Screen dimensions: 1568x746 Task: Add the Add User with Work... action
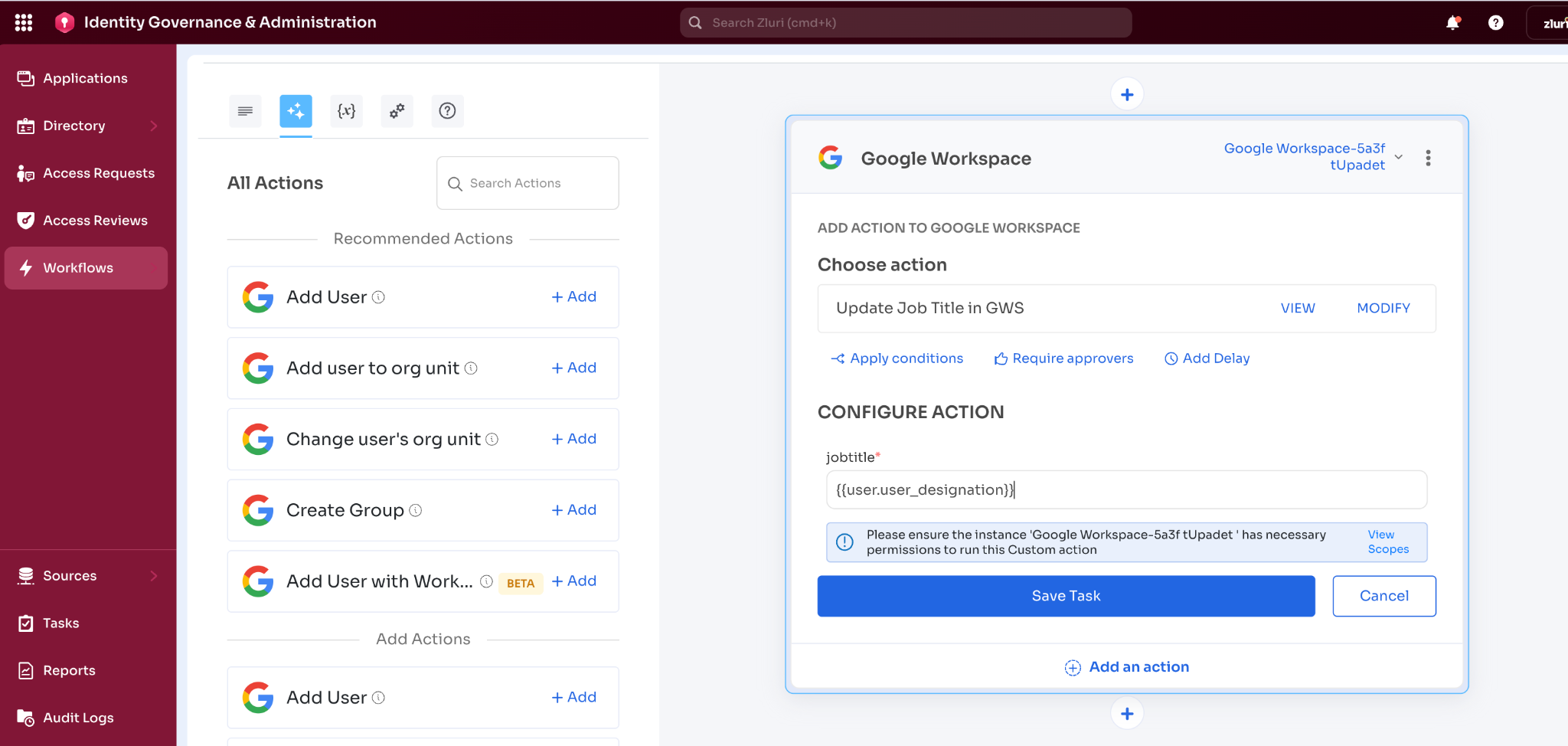click(574, 581)
